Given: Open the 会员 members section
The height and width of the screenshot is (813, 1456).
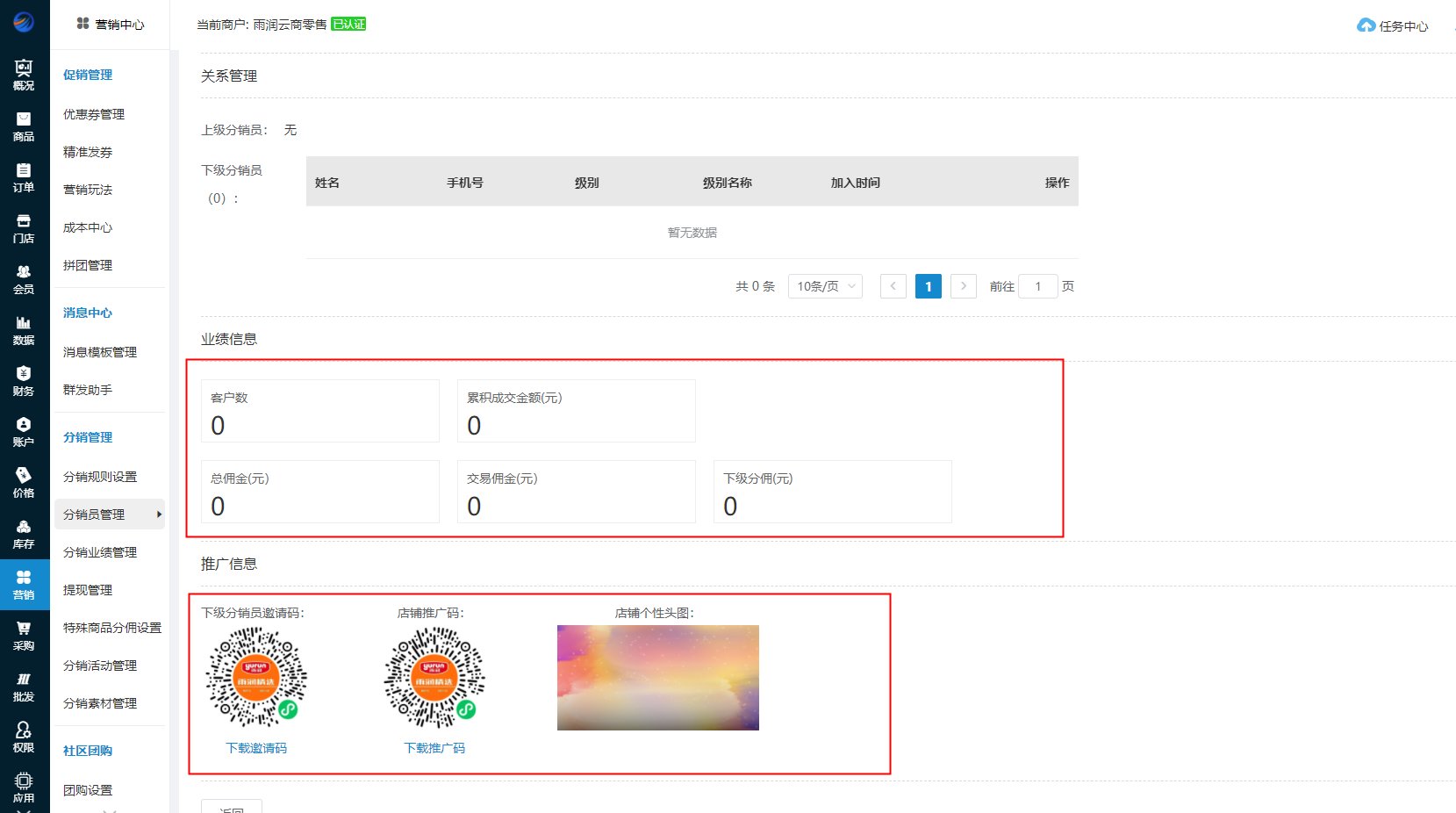Looking at the screenshot, I should point(24,278).
